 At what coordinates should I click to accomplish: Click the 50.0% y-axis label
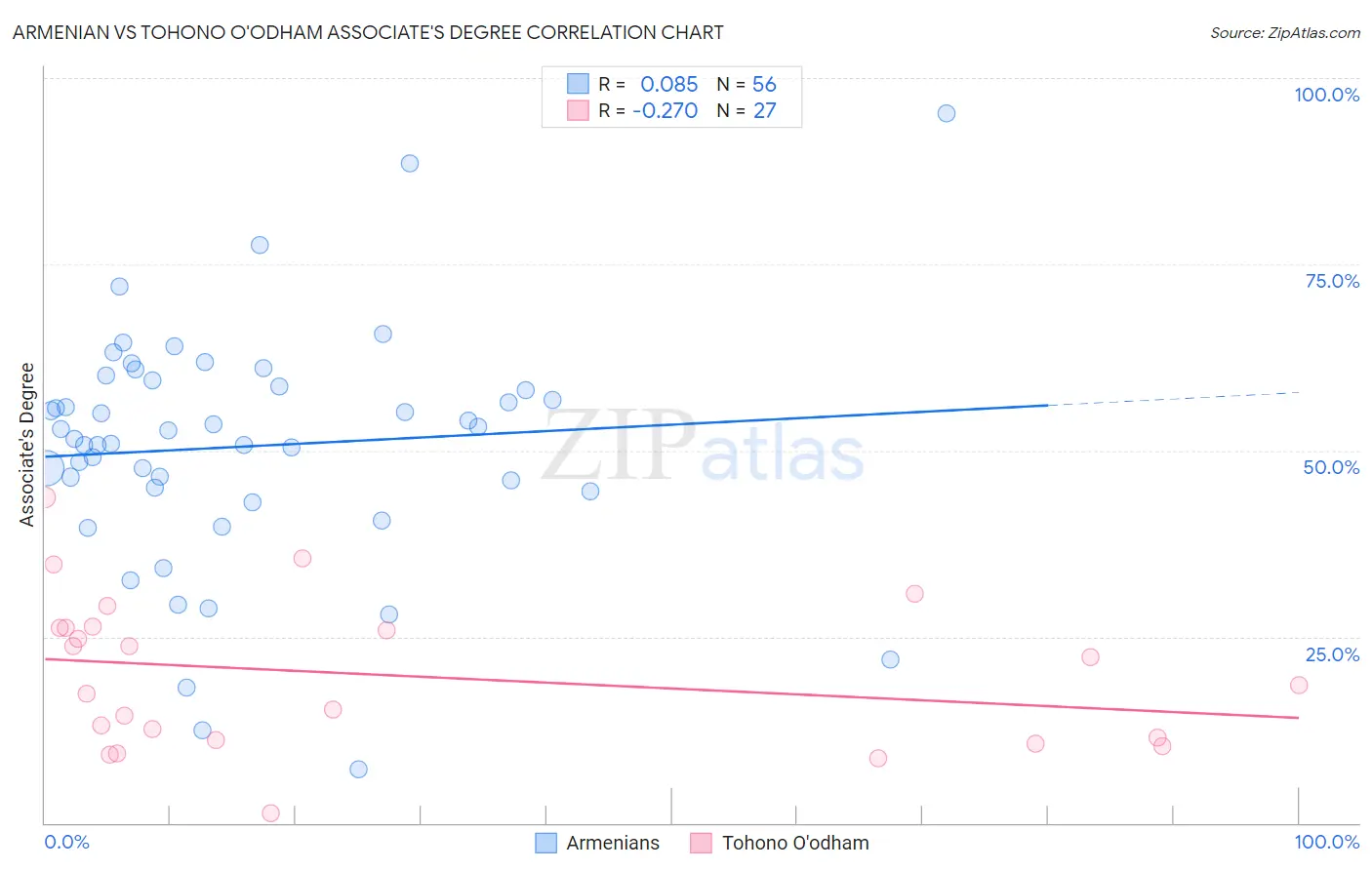pos(1331,467)
